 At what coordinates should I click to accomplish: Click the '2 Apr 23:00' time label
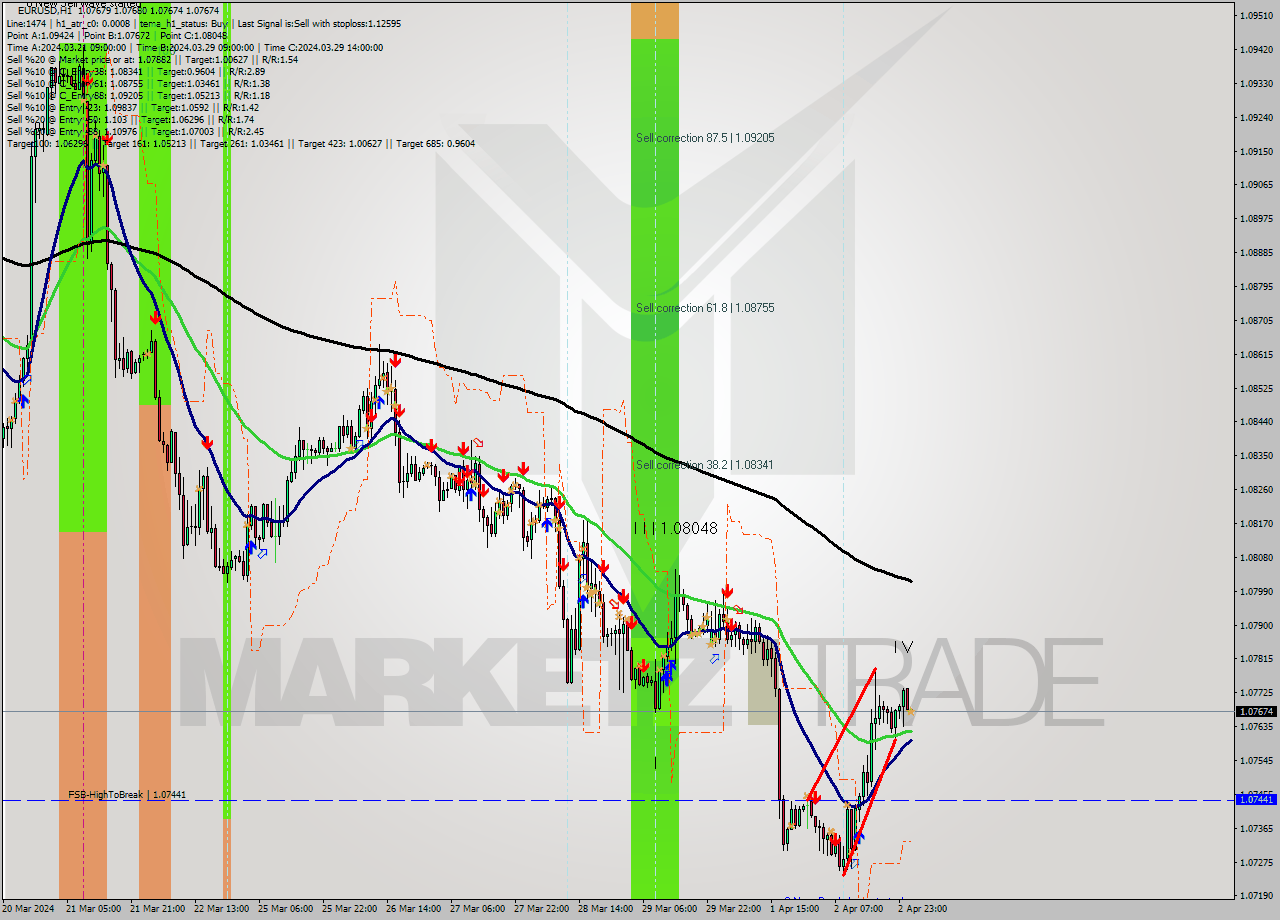pyautogui.click(x=923, y=909)
